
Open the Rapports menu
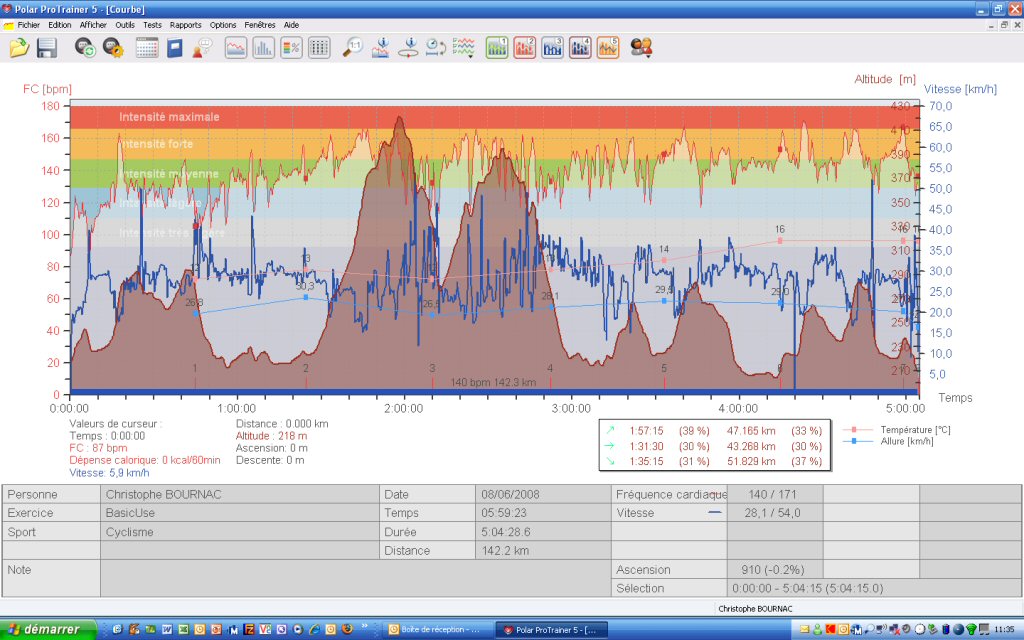click(185, 25)
